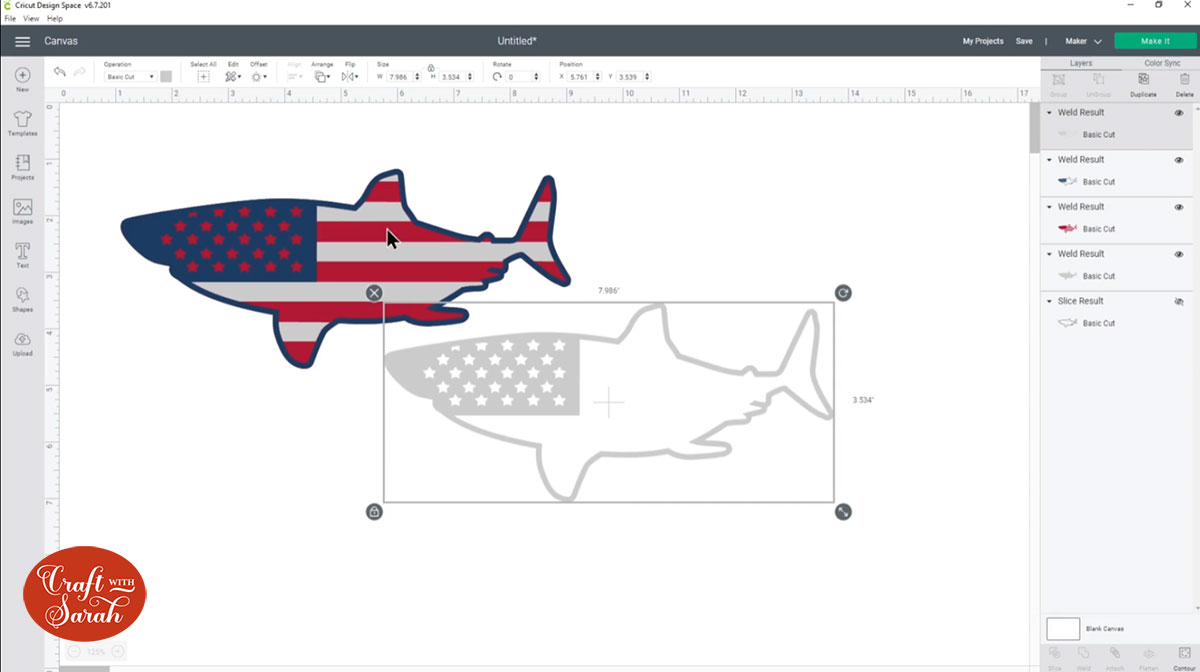This screenshot has height=672, width=1200.
Task: Rotate icon in the Rotate section
Action: point(498,77)
